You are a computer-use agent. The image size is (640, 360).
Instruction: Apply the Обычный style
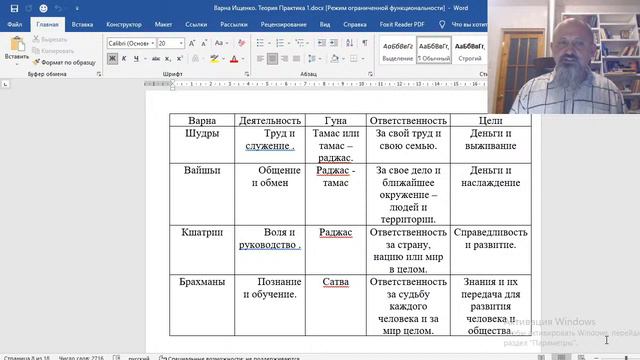[x=433, y=51]
